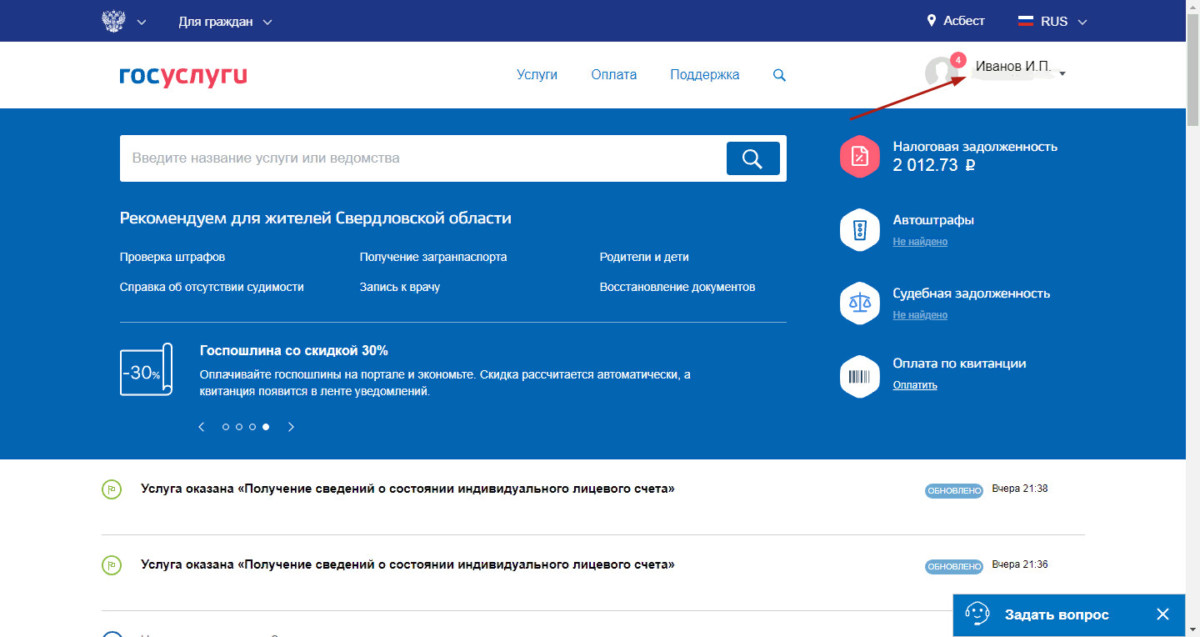Viewport: 1200px width, 637px height.
Task: Change city by clicking 'Асбест'
Action: (964, 21)
